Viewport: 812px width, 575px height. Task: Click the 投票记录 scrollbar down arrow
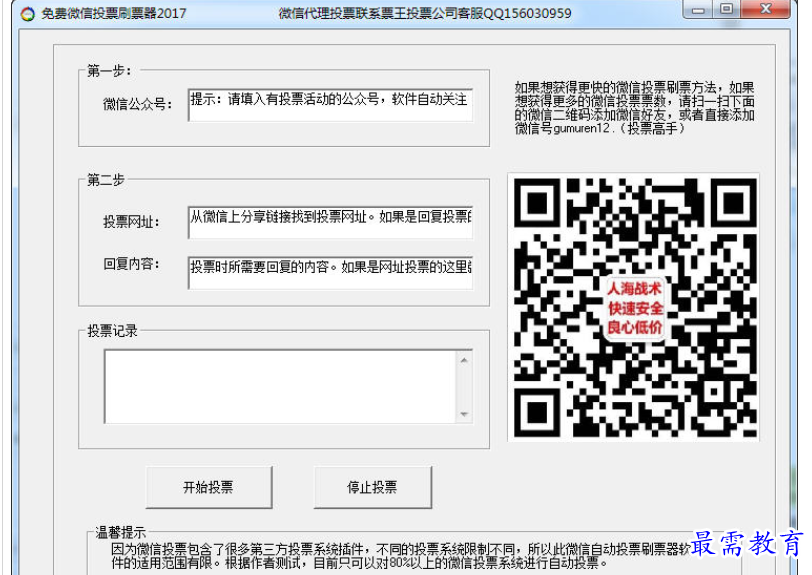click(x=464, y=414)
